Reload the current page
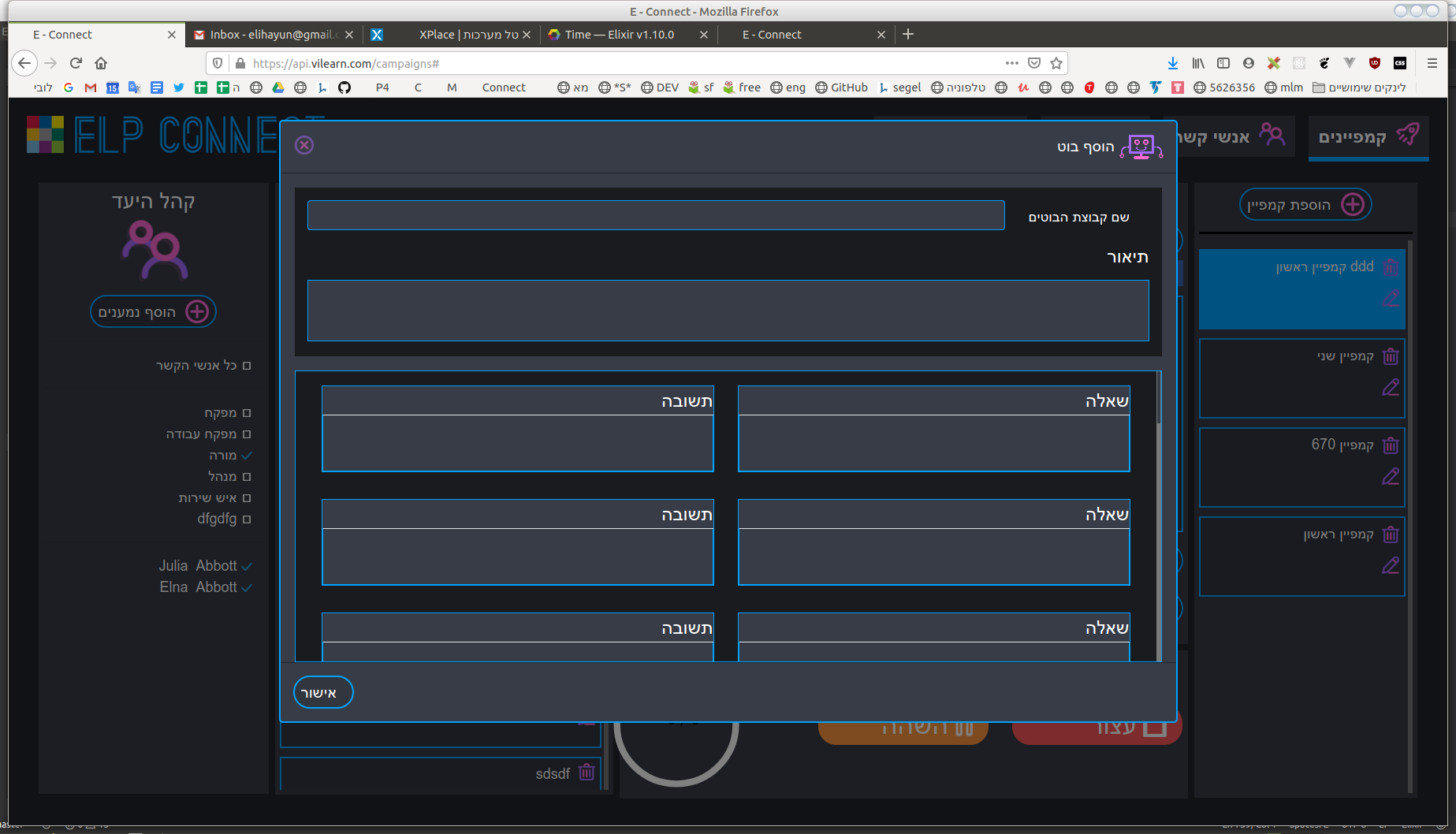 point(76,63)
